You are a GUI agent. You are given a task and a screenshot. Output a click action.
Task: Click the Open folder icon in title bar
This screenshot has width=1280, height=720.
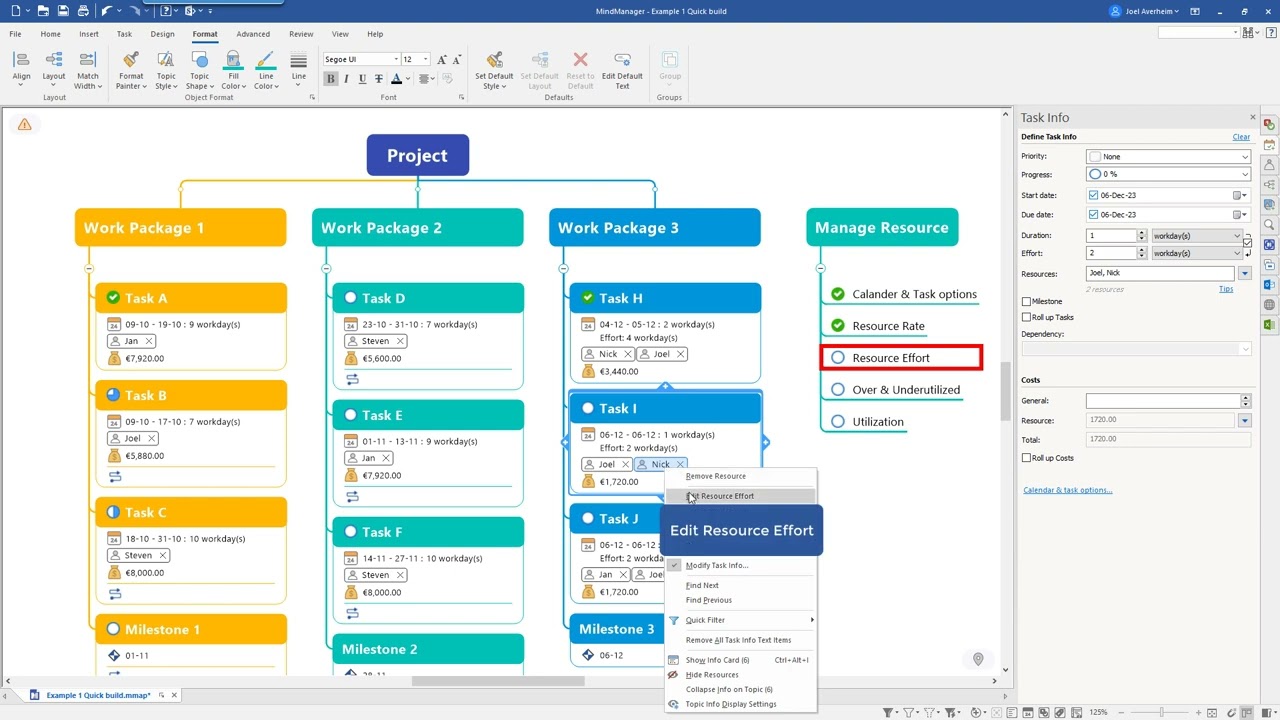click(x=42, y=11)
